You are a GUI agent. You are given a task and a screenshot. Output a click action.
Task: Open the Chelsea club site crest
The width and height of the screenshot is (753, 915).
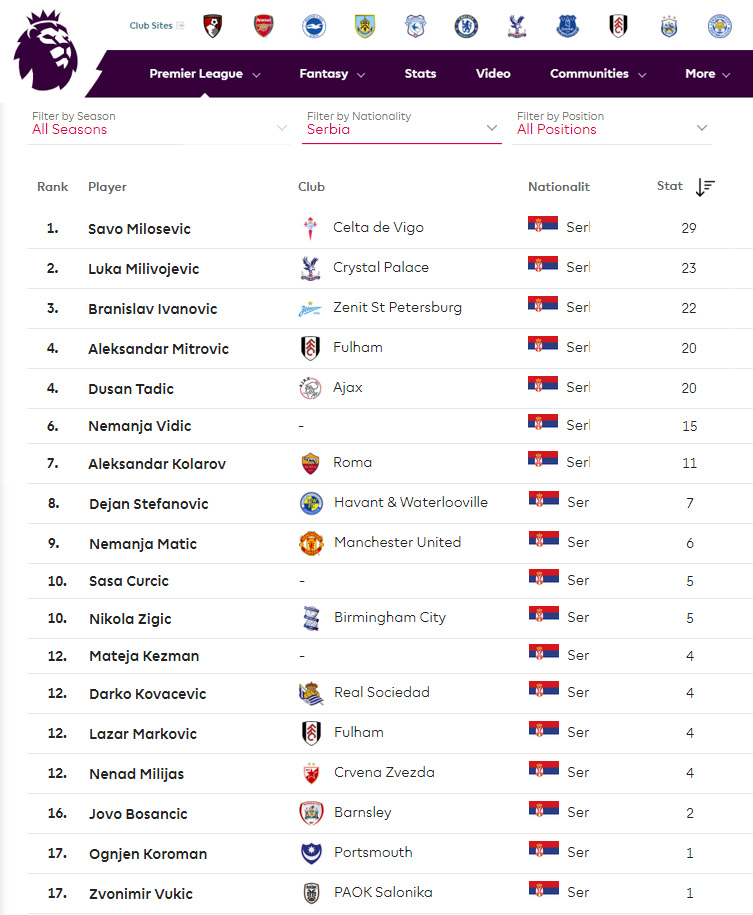(x=466, y=26)
